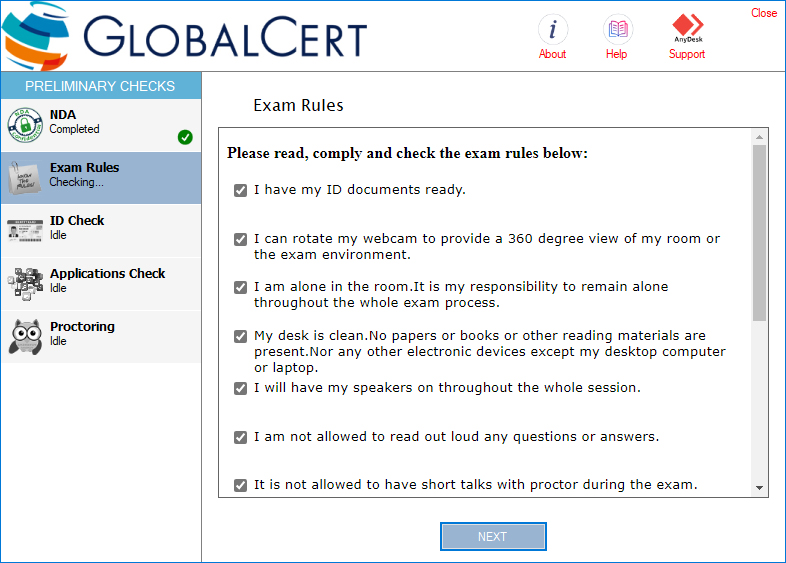Click the red Close link
This screenshot has height=563, width=786.
pos(764,13)
